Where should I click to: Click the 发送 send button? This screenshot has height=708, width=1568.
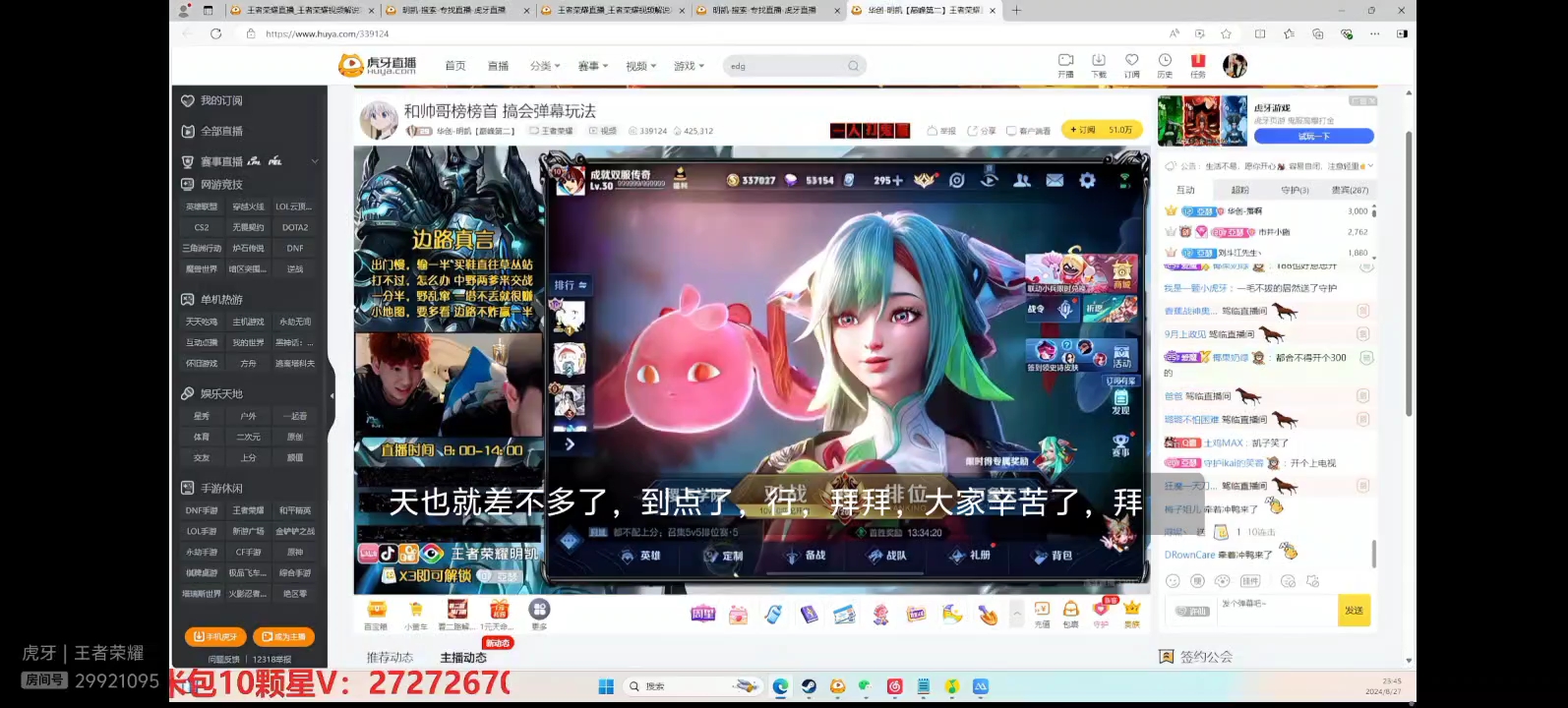pos(1354,611)
